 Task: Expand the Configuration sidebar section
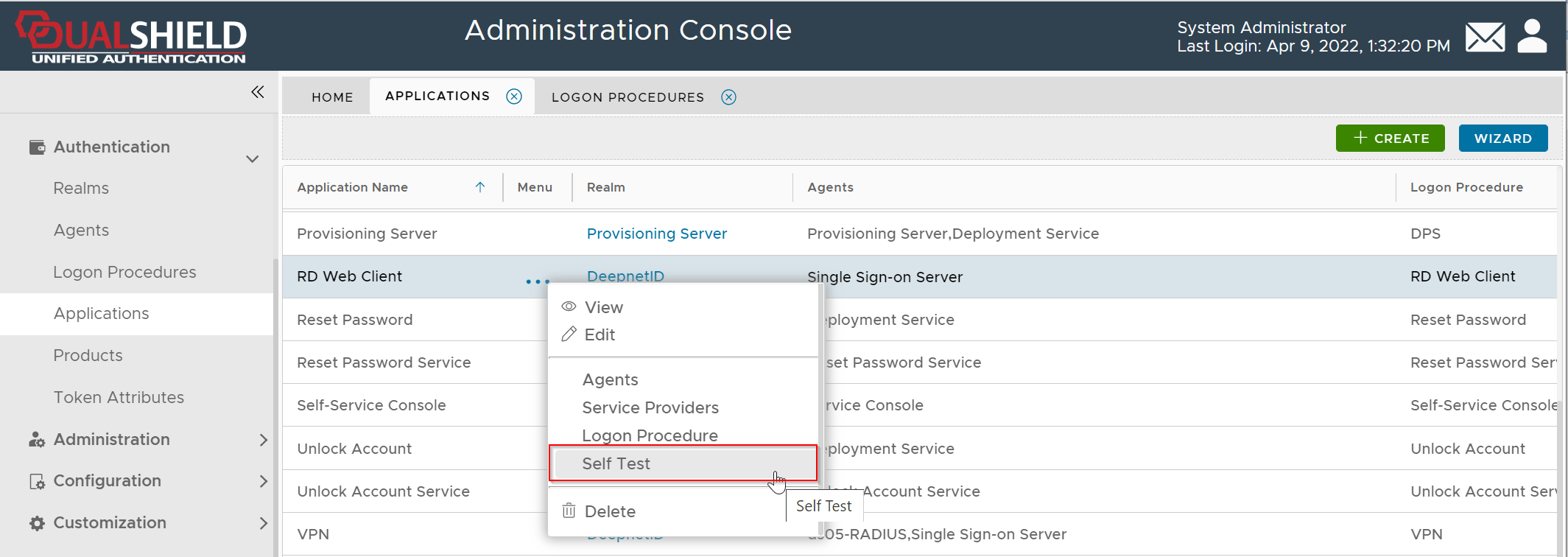[263, 481]
